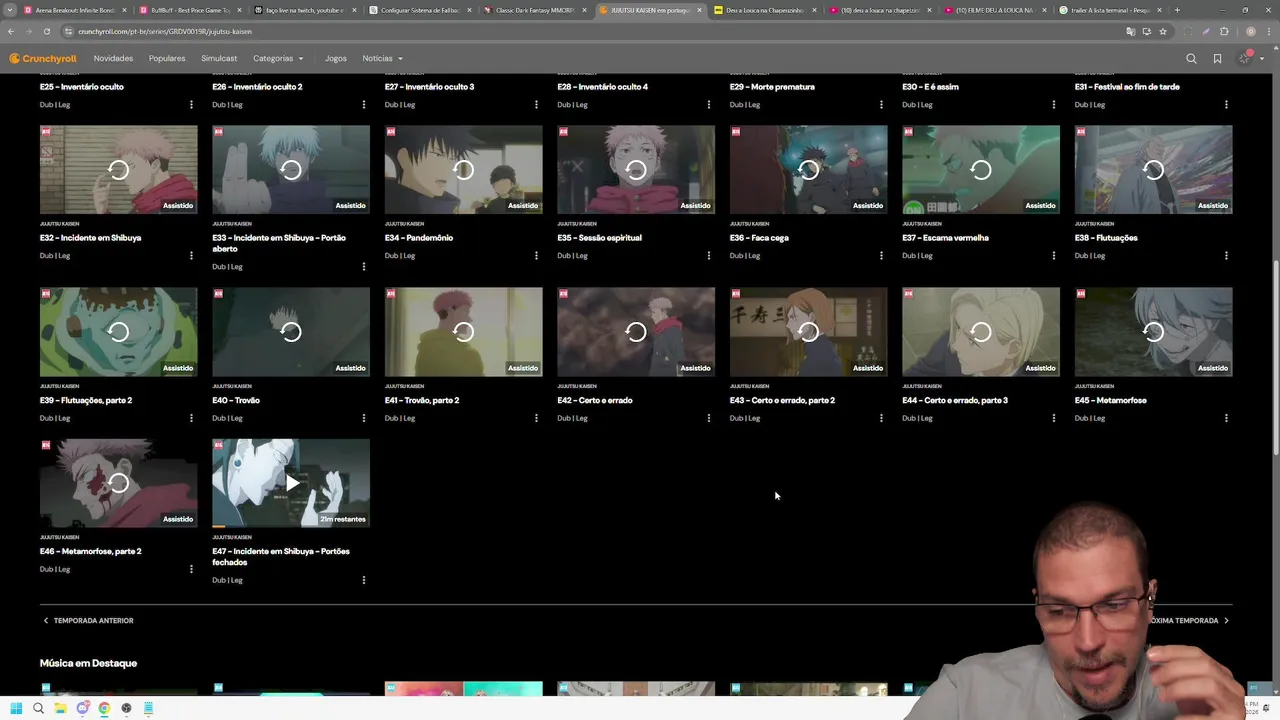Switch to the Arena Breakout browser tab
Image resolution: width=1280 pixels, height=720 pixels.
[74, 10]
